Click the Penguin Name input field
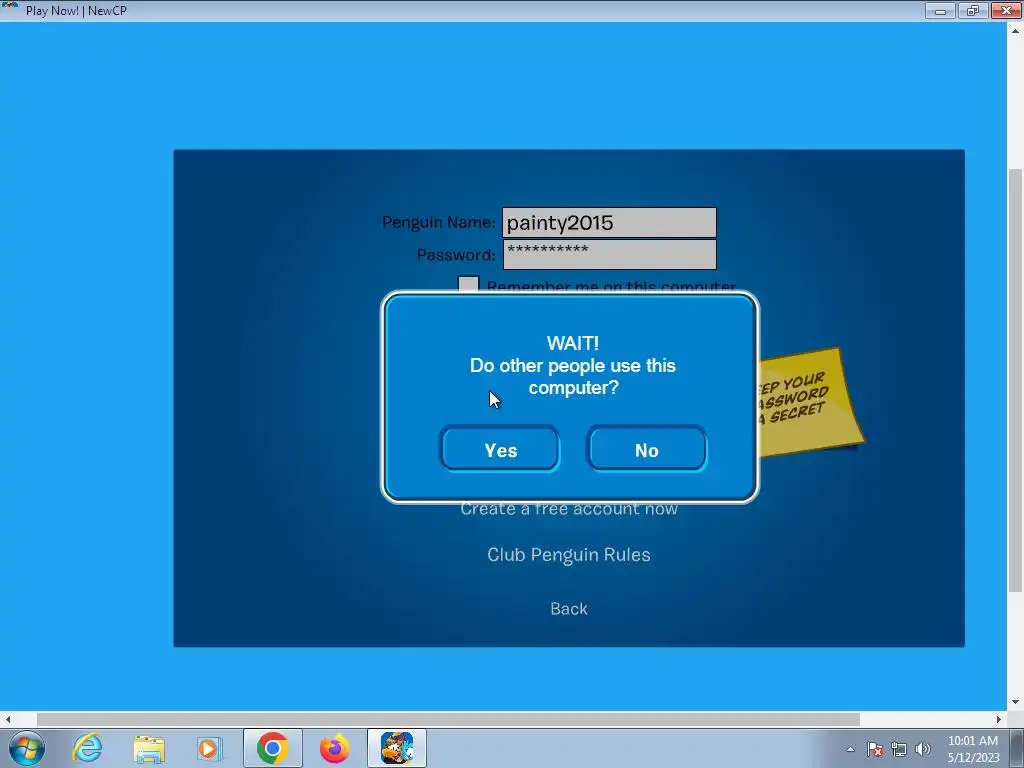Screen dimensions: 1024x768 [x=609, y=223]
